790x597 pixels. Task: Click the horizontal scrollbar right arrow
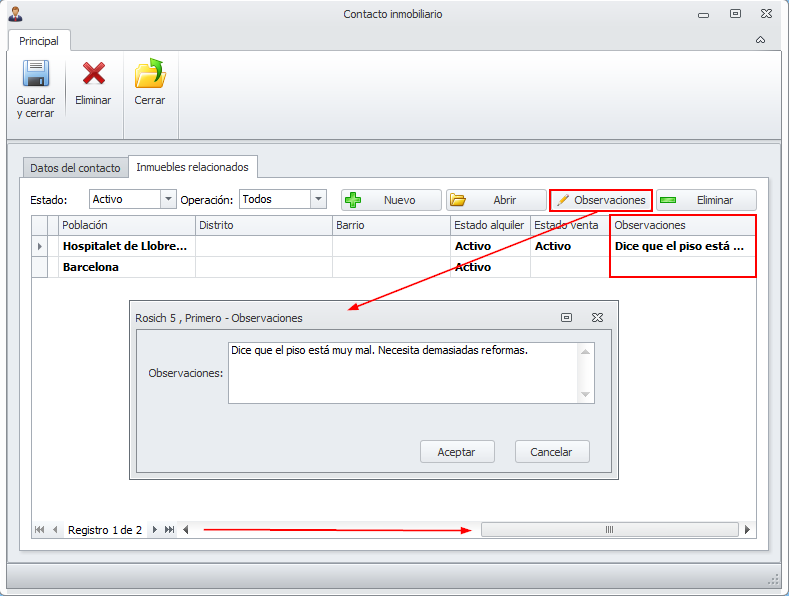747,529
